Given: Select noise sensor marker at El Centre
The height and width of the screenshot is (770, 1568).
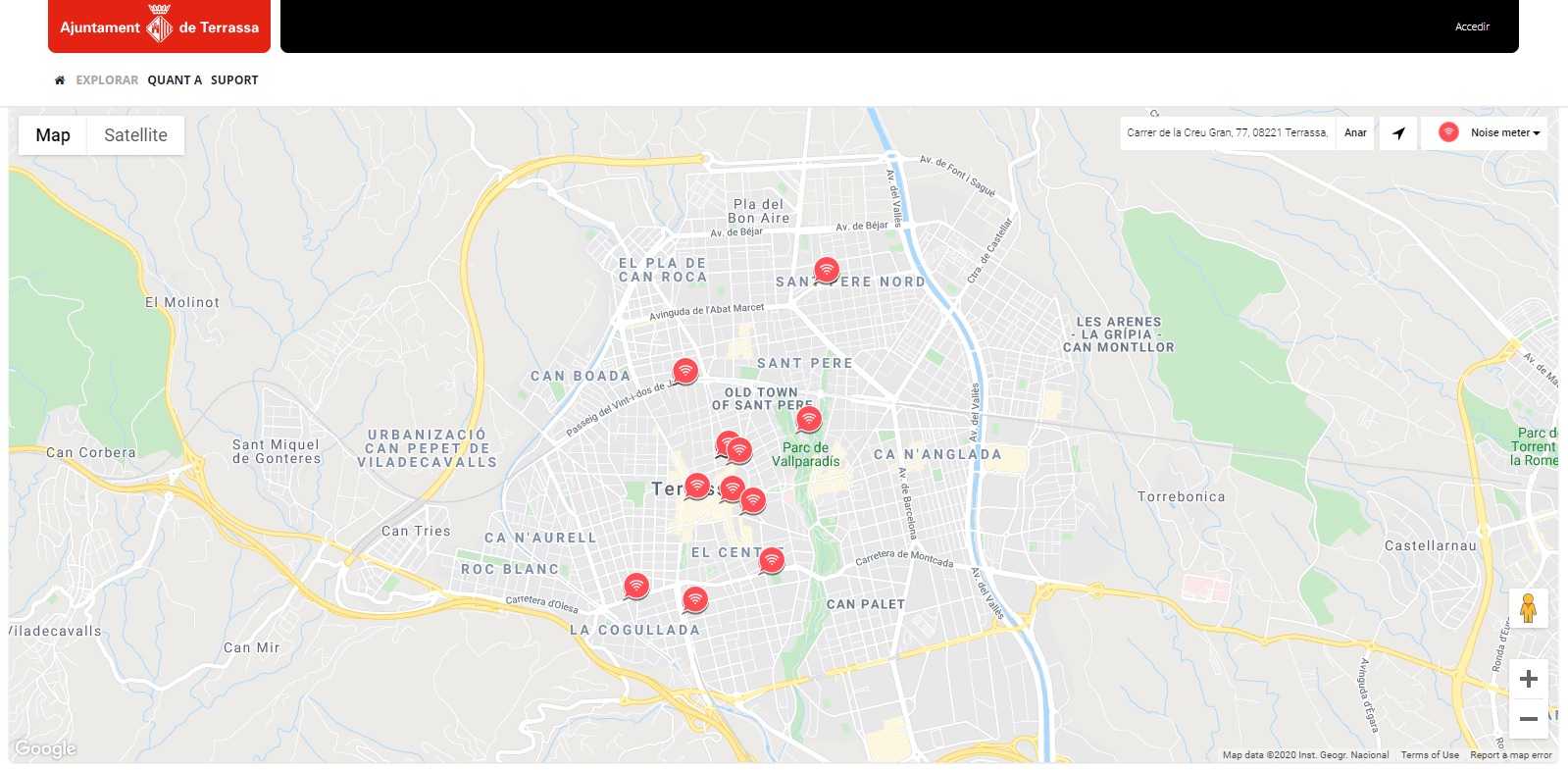Looking at the screenshot, I should pos(772,560).
